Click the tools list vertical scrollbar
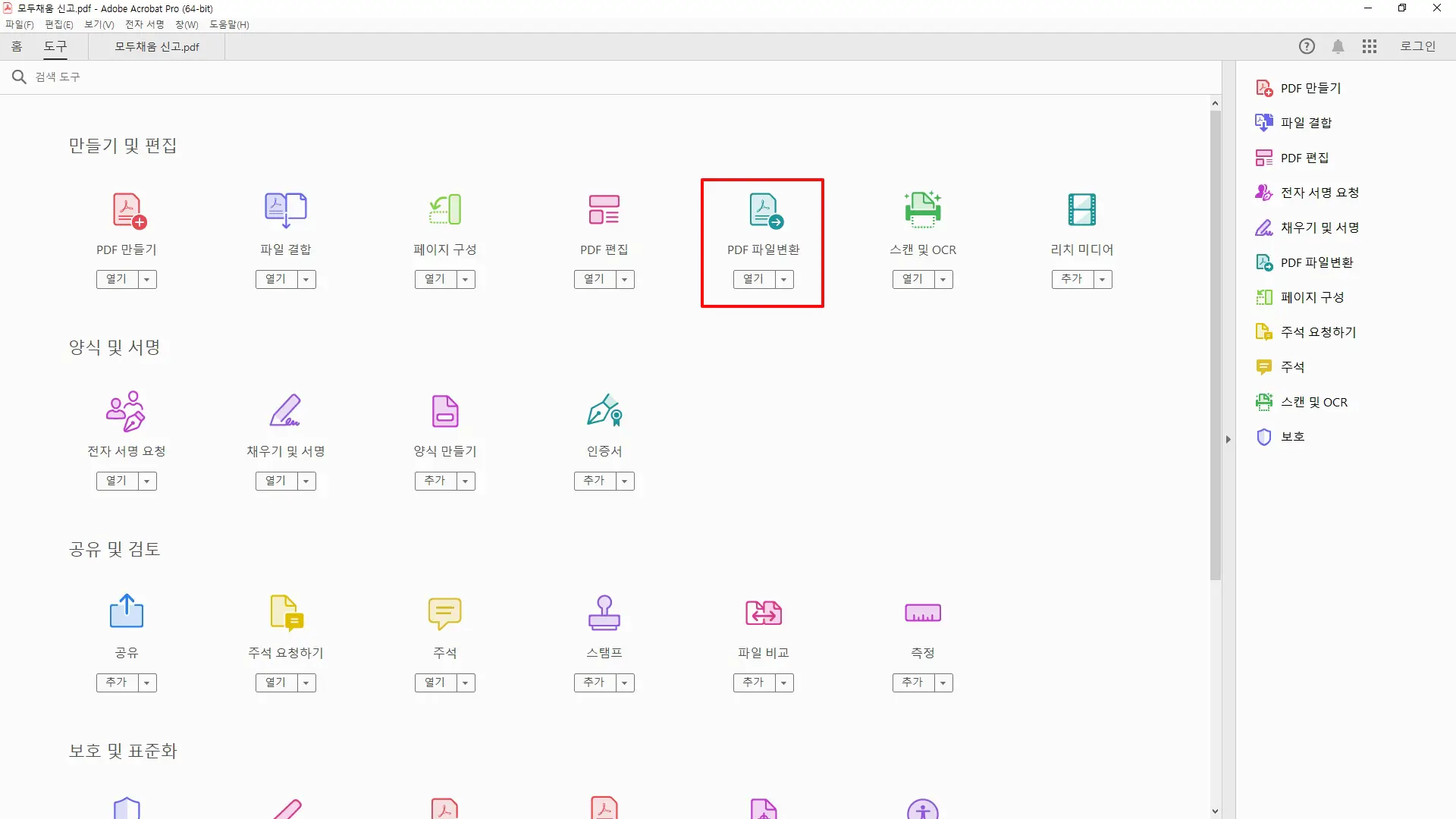The image size is (1456, 819). point(1216,345)
